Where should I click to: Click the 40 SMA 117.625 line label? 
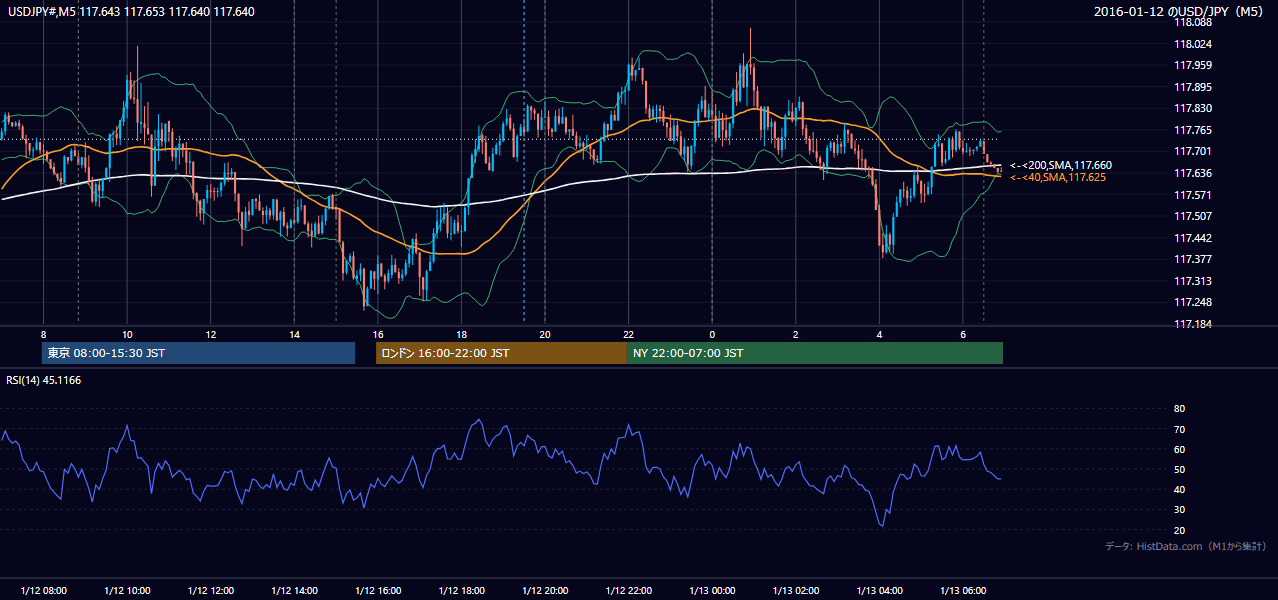[x=1058, y=177]
